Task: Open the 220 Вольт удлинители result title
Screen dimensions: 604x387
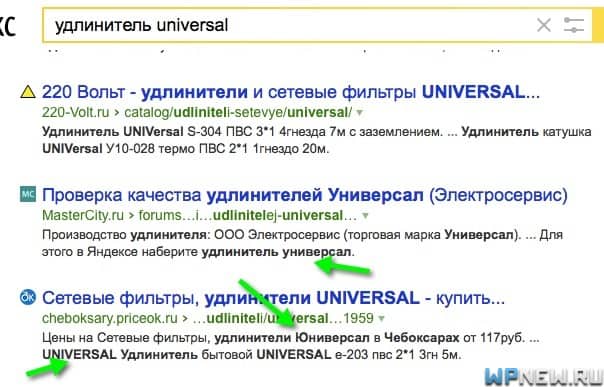Action: (x=291, y=92)
